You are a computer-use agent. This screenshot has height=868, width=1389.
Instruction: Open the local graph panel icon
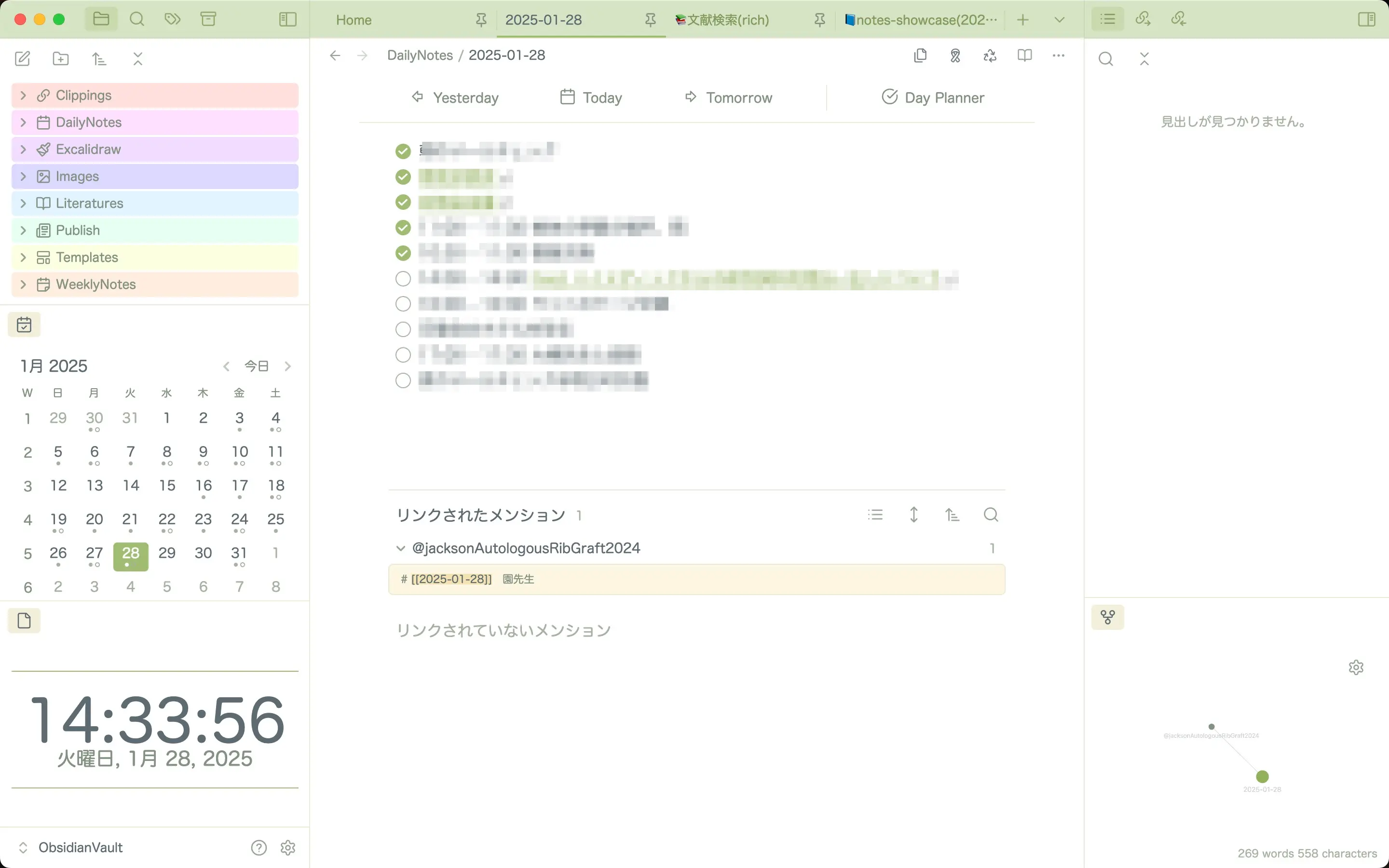click(x=1107, y=618)
